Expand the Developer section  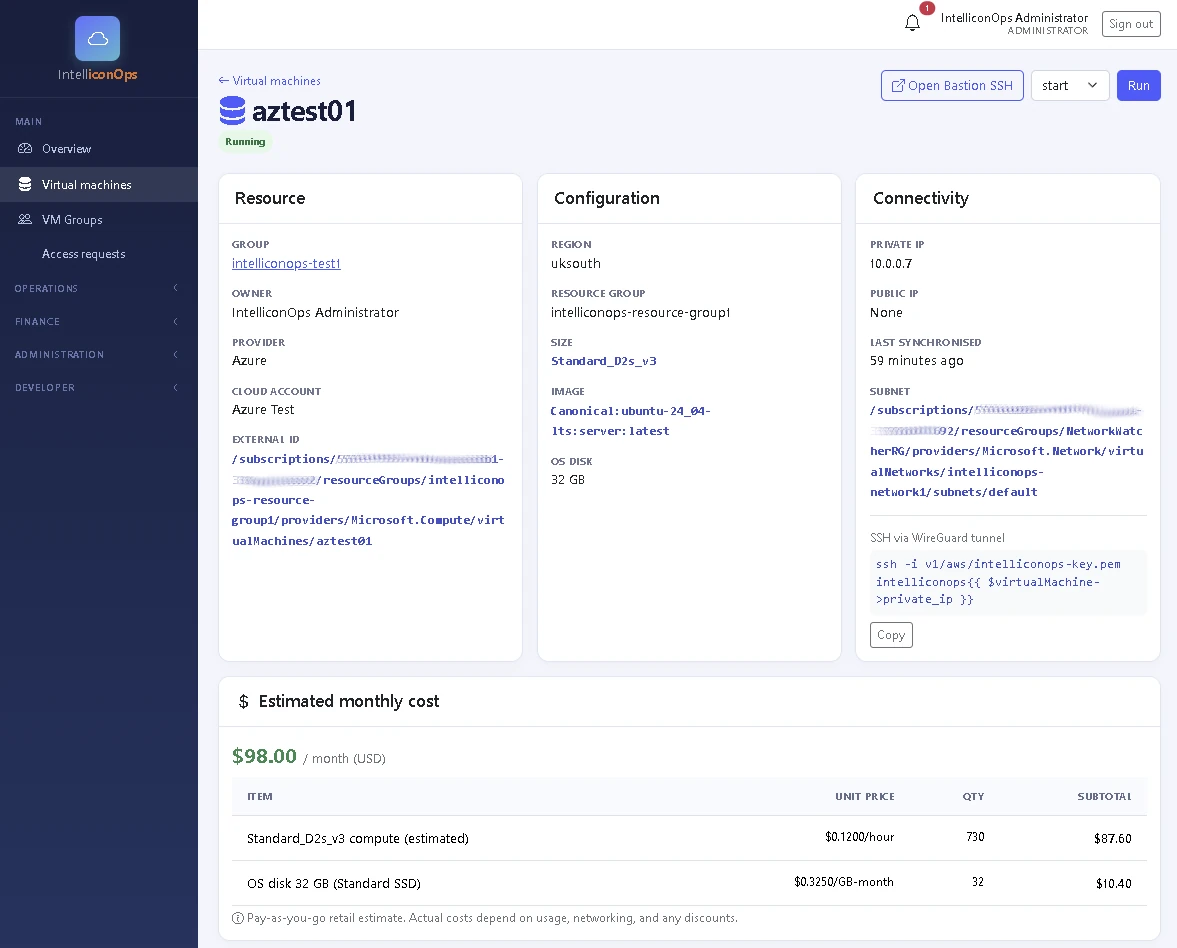(x=99, y=387)
